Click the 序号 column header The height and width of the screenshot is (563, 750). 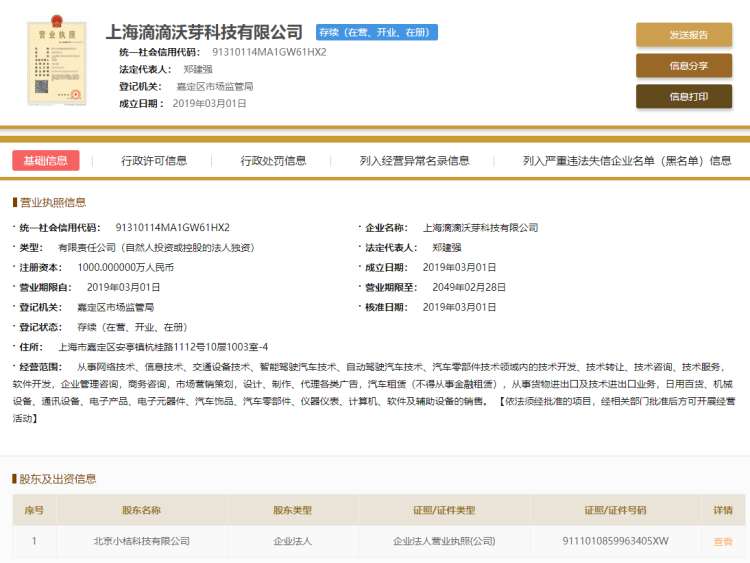pyautogui.click(x=34, y=510)
